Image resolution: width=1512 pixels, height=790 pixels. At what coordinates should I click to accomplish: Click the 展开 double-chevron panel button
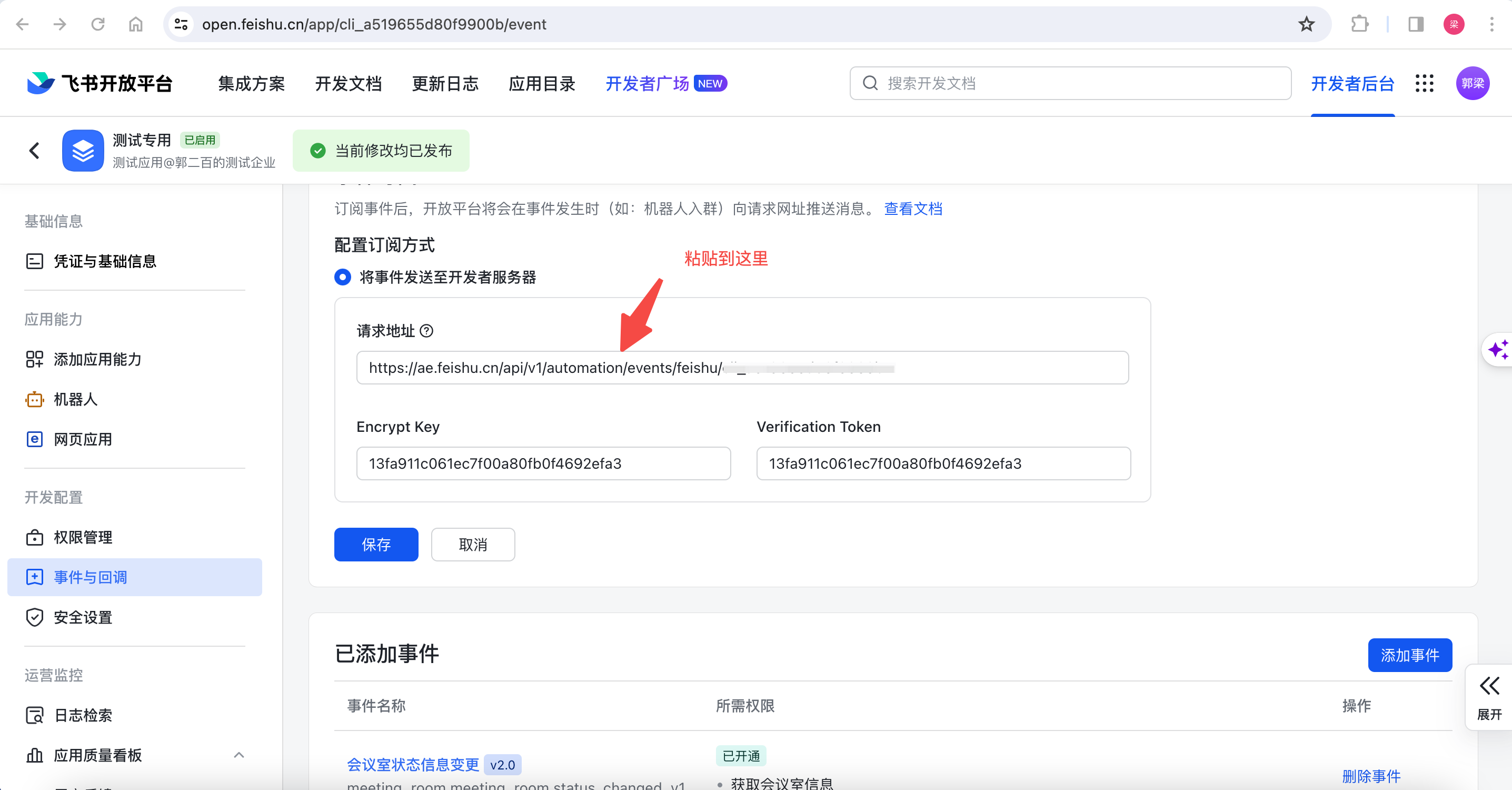(1489, 698)
